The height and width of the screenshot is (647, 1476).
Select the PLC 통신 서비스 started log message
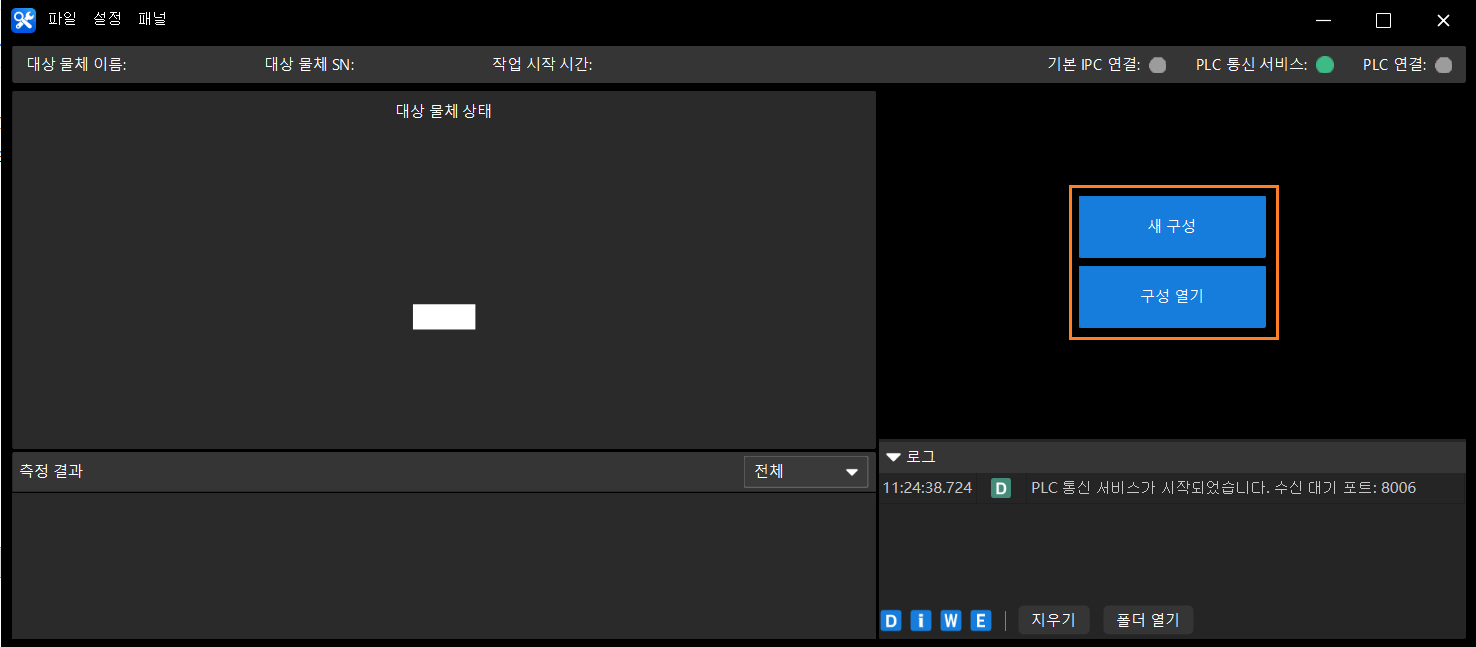click(1223, 488)
